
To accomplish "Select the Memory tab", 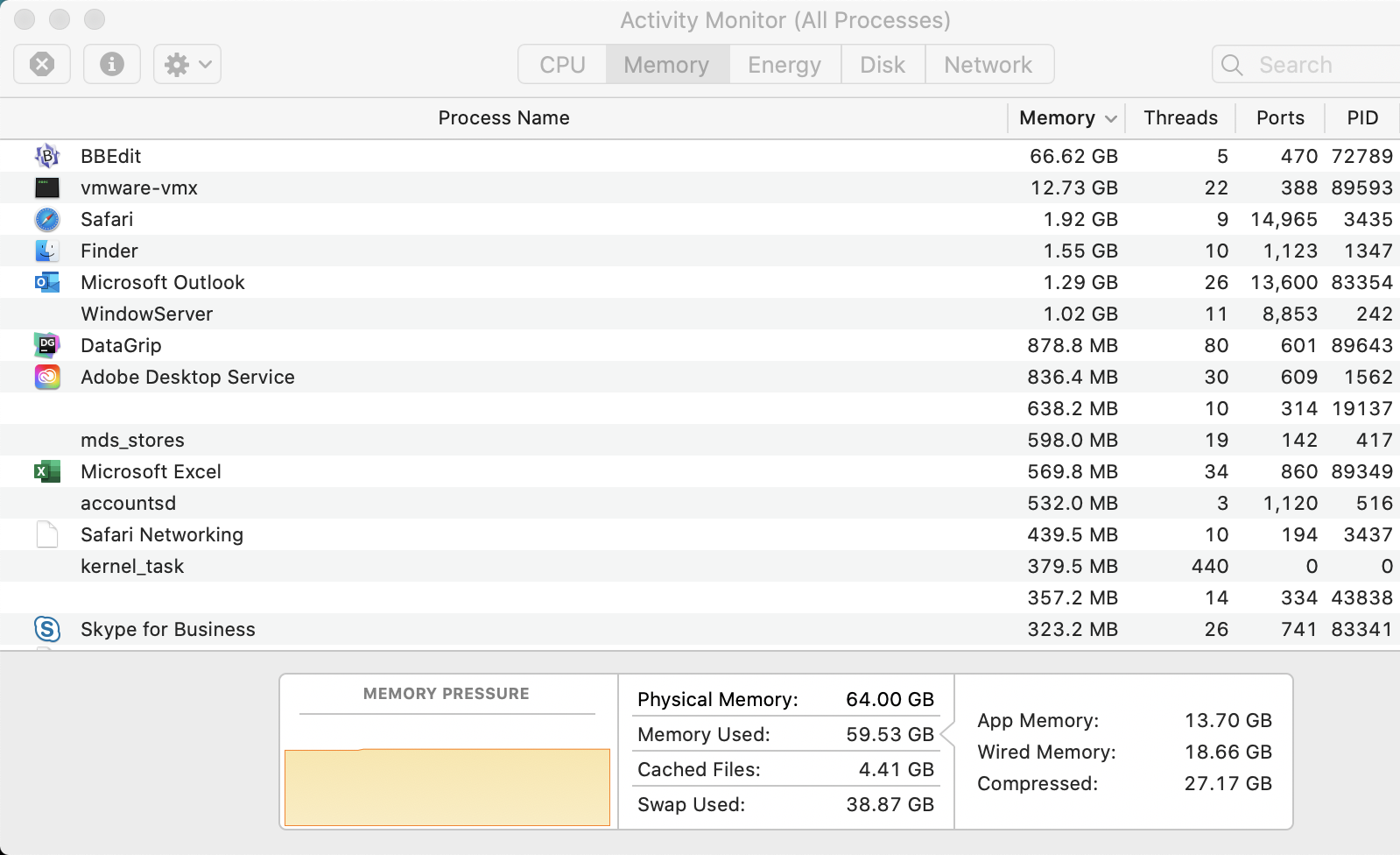I will click(x=667, y=65).
